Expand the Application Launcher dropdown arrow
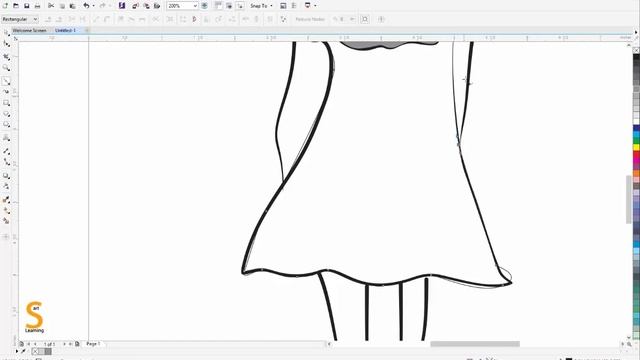 pyautogui.click(x=315, y=6)
